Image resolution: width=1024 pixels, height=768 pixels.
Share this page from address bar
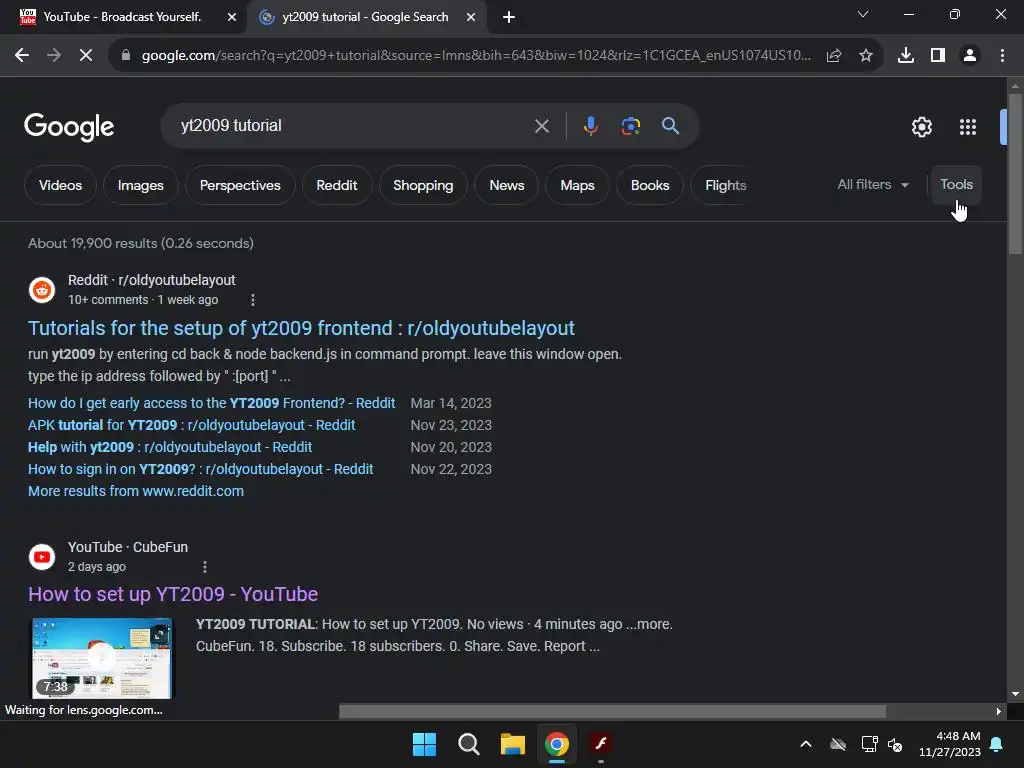834,56
